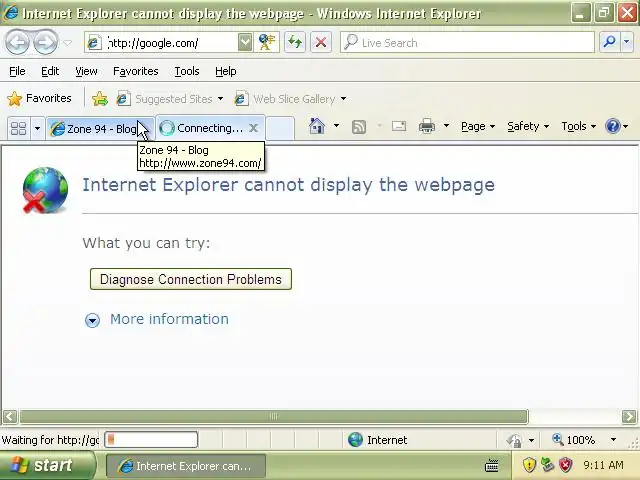
Task: Click the Protected Mode lock icon in status bar
Action: 514,440
